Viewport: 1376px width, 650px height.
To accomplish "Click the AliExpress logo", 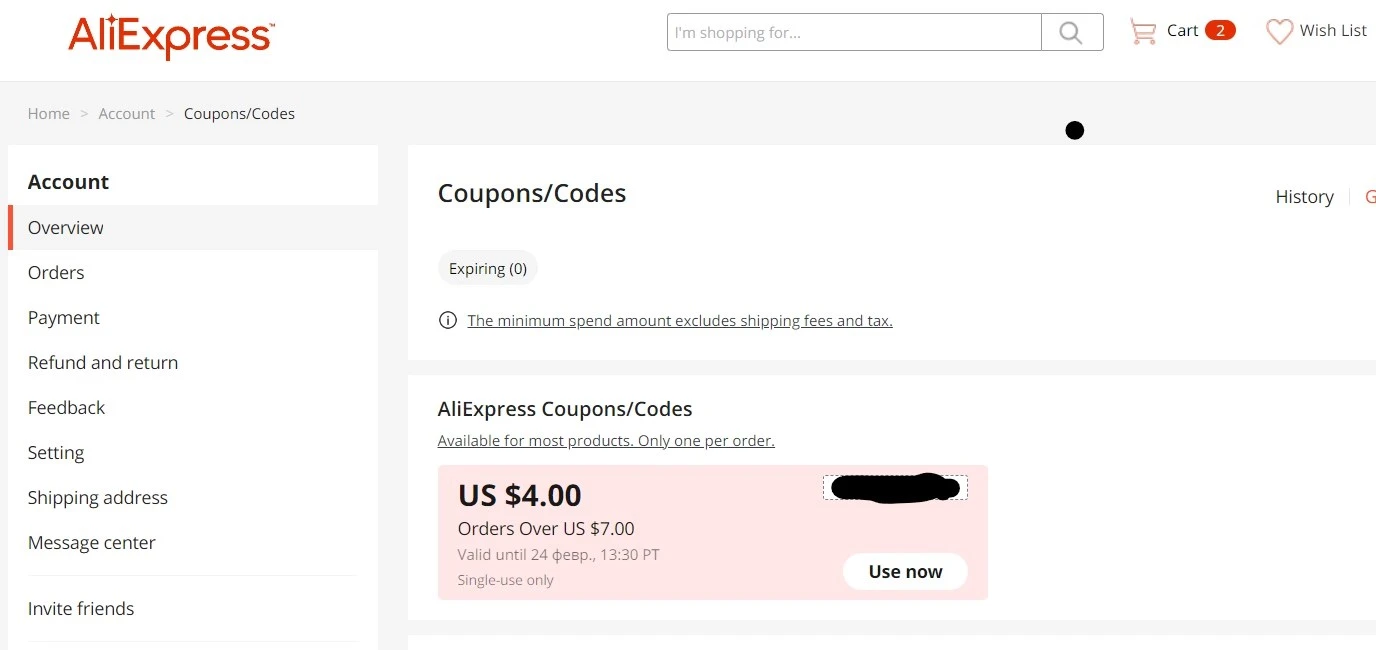I will click(171, 36).
